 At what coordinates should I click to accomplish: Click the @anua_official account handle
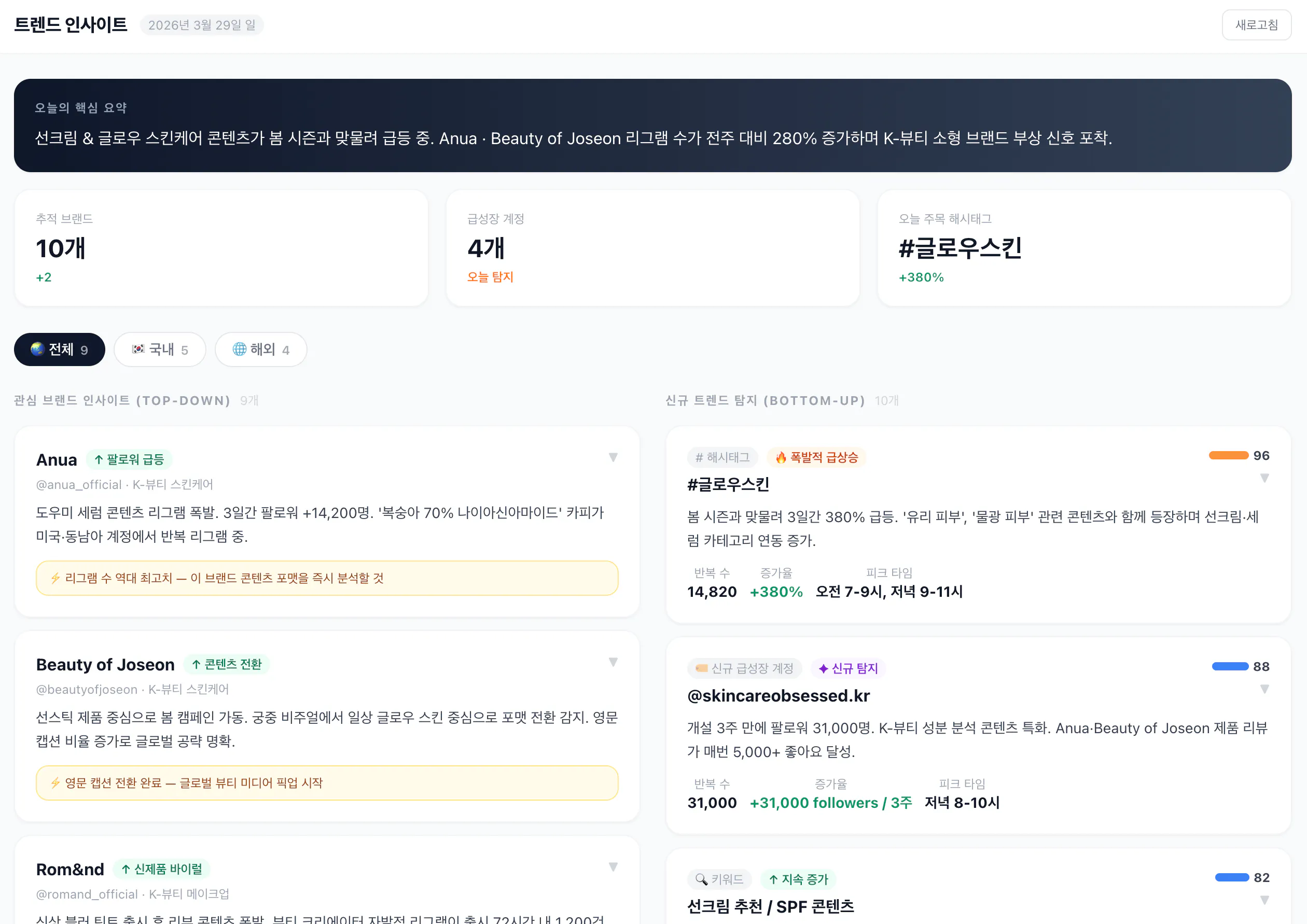78,485
